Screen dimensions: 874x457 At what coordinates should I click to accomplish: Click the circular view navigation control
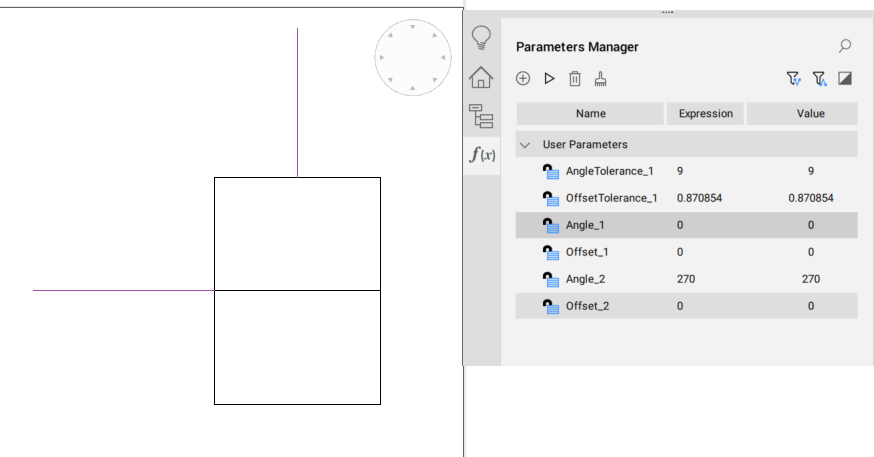[x=412, y=58]
